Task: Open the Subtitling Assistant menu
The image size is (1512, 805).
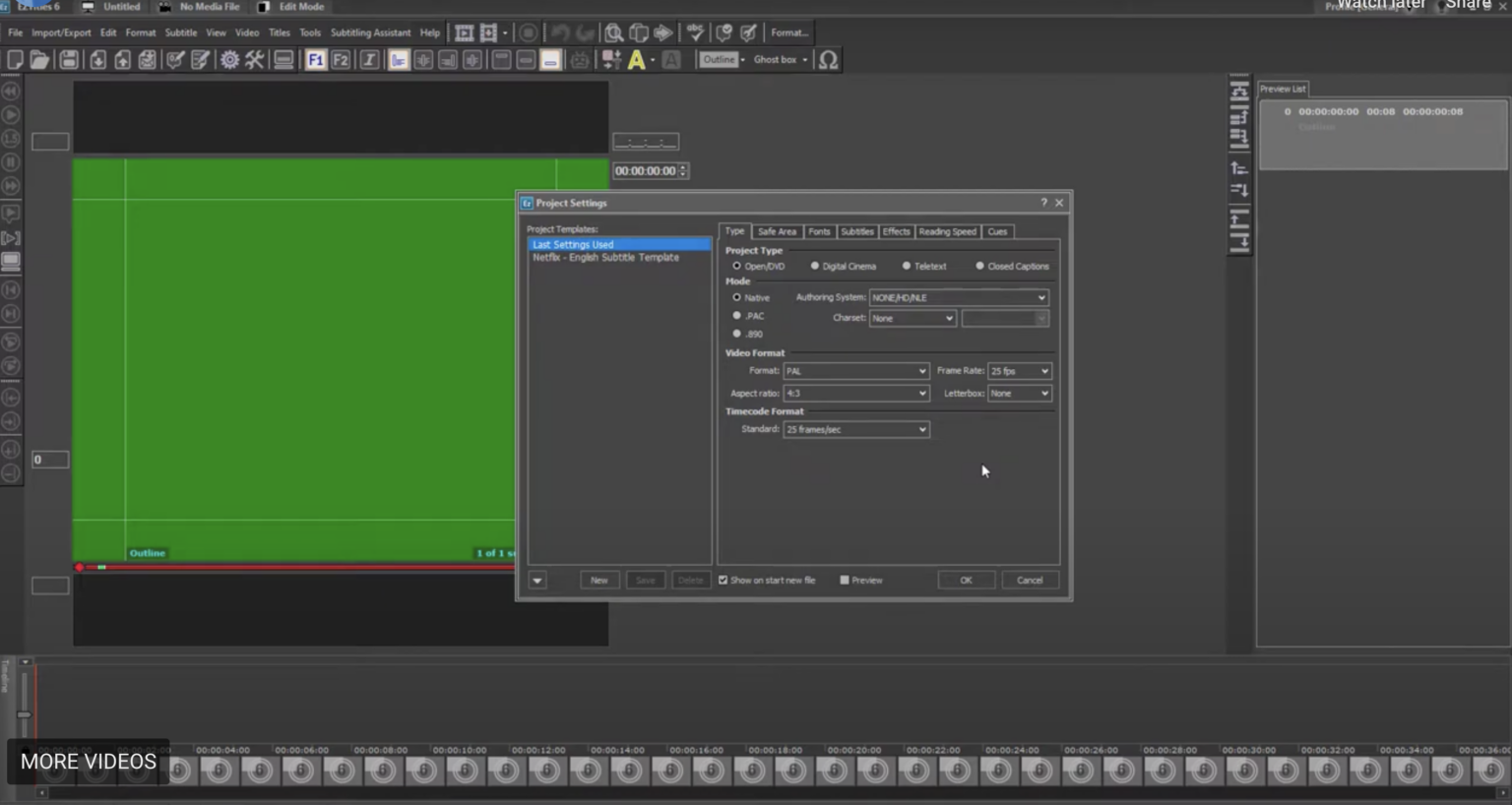Action: [x=370, y=32]
